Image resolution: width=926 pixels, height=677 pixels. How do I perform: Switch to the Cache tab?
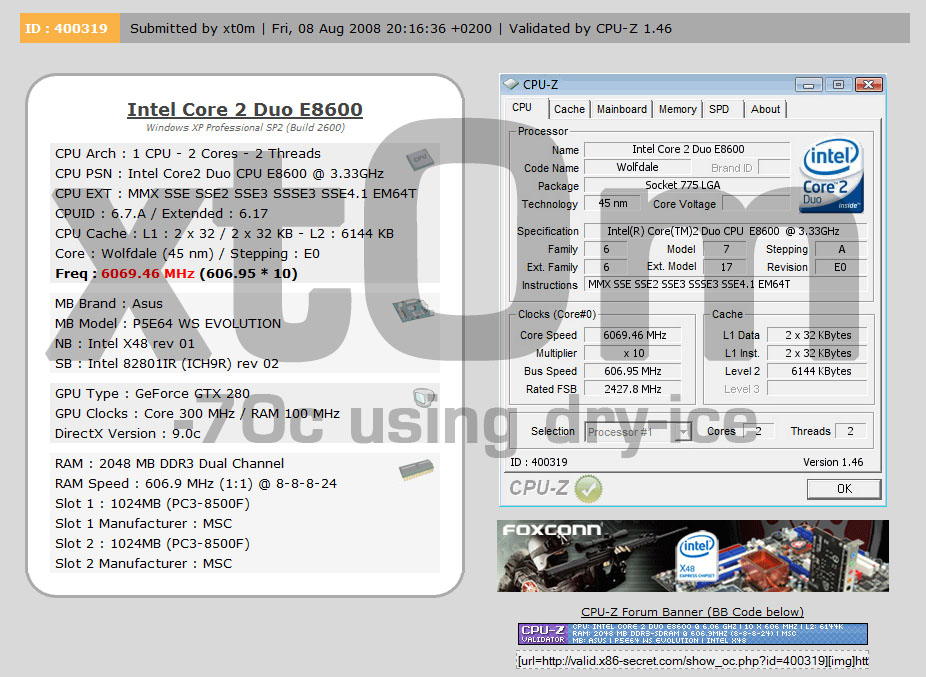(569, 109)
